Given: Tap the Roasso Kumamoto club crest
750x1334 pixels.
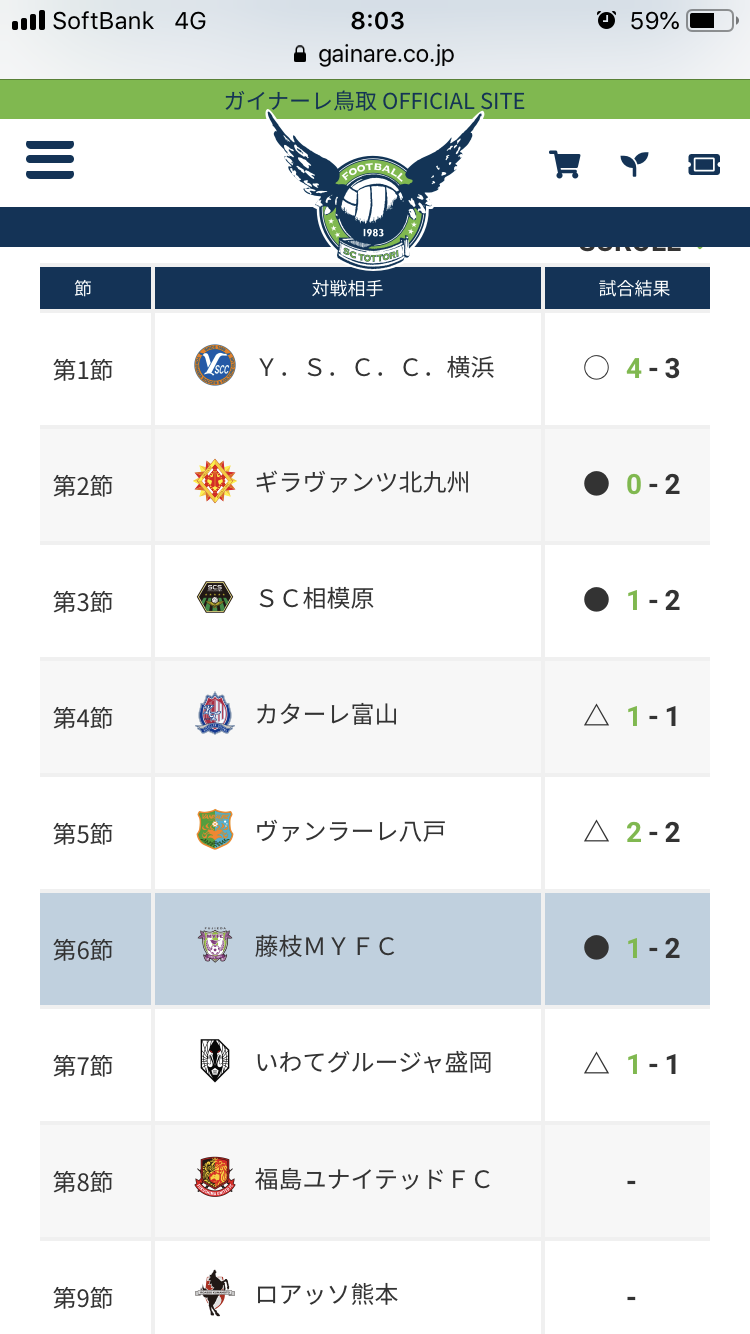Looking at the screenshot, I should [x=214, y=1295].
